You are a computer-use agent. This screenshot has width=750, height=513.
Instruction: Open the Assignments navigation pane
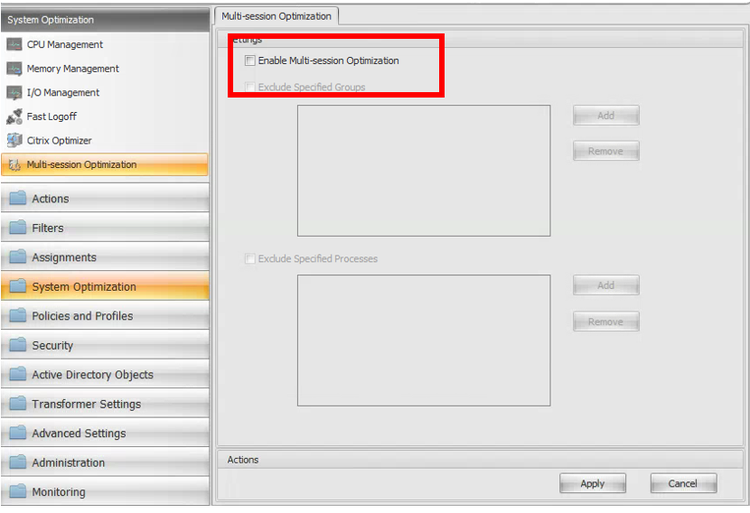click(x=105, y=257)
